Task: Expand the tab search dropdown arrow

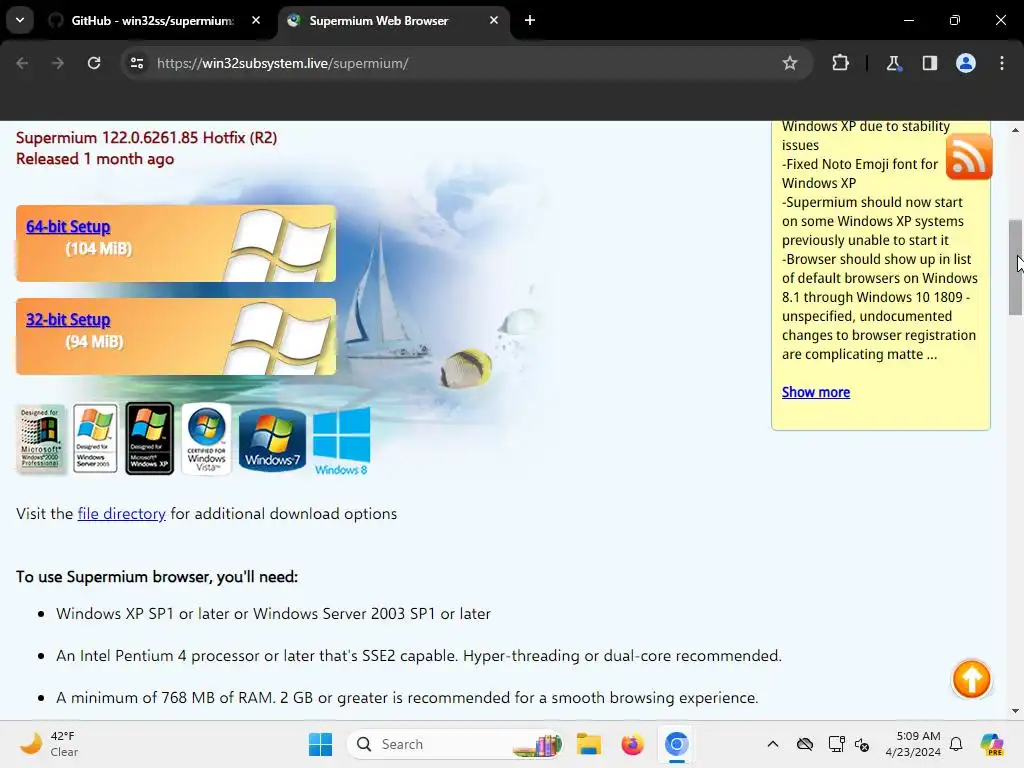Action: [x=20, y=20]
